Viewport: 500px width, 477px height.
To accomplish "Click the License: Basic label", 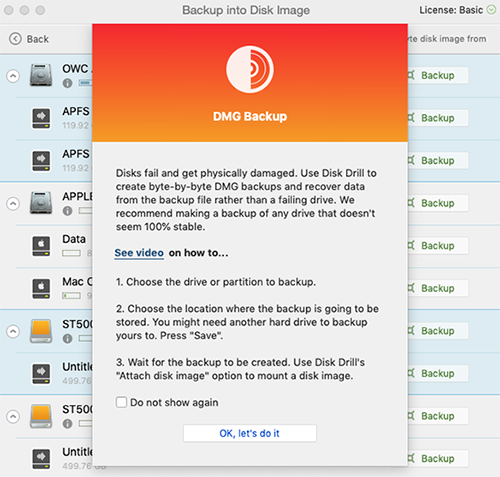I will (x=451, y=10).
